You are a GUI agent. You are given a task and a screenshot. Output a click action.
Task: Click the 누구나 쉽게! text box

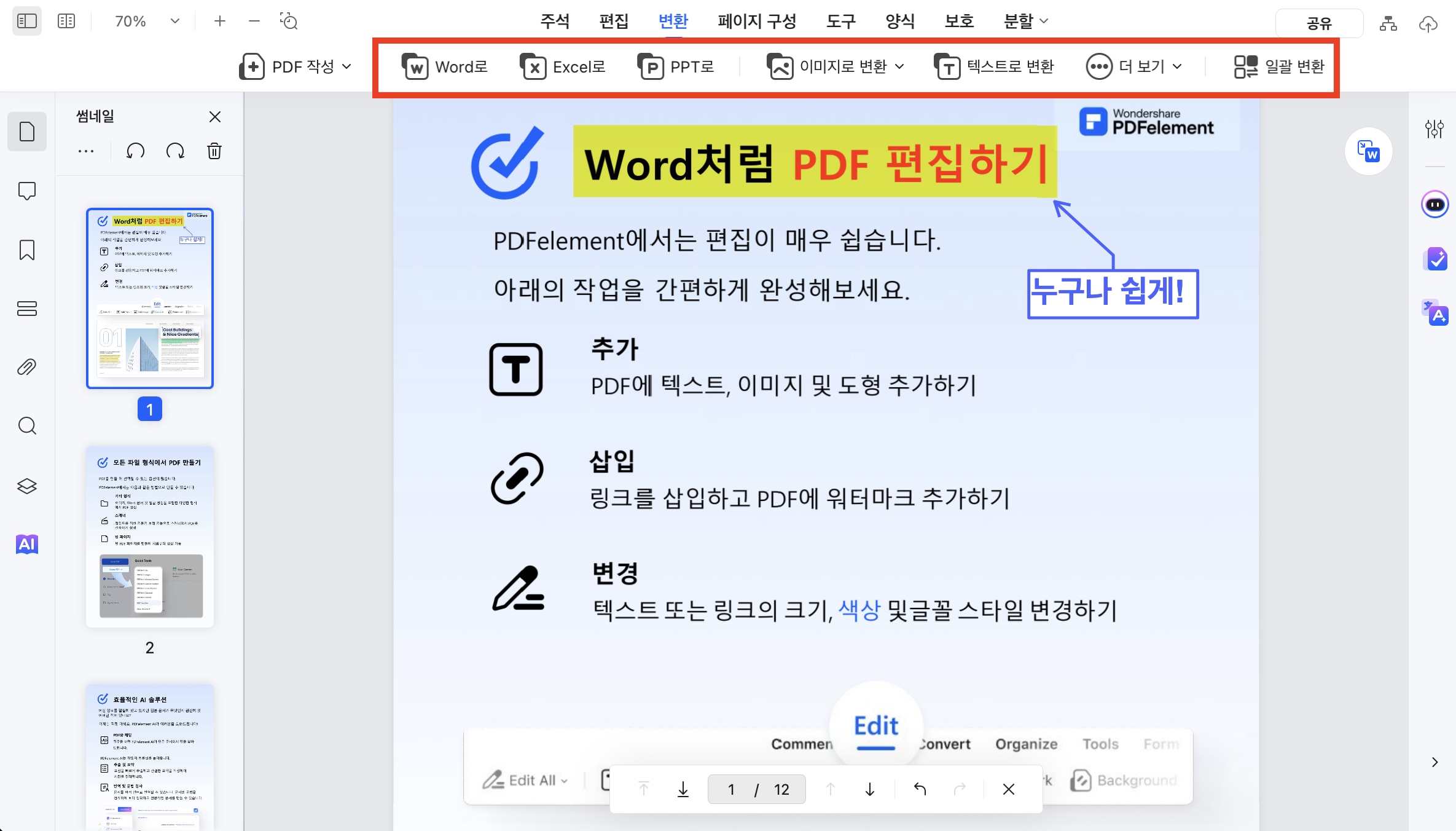(1113, 294)
